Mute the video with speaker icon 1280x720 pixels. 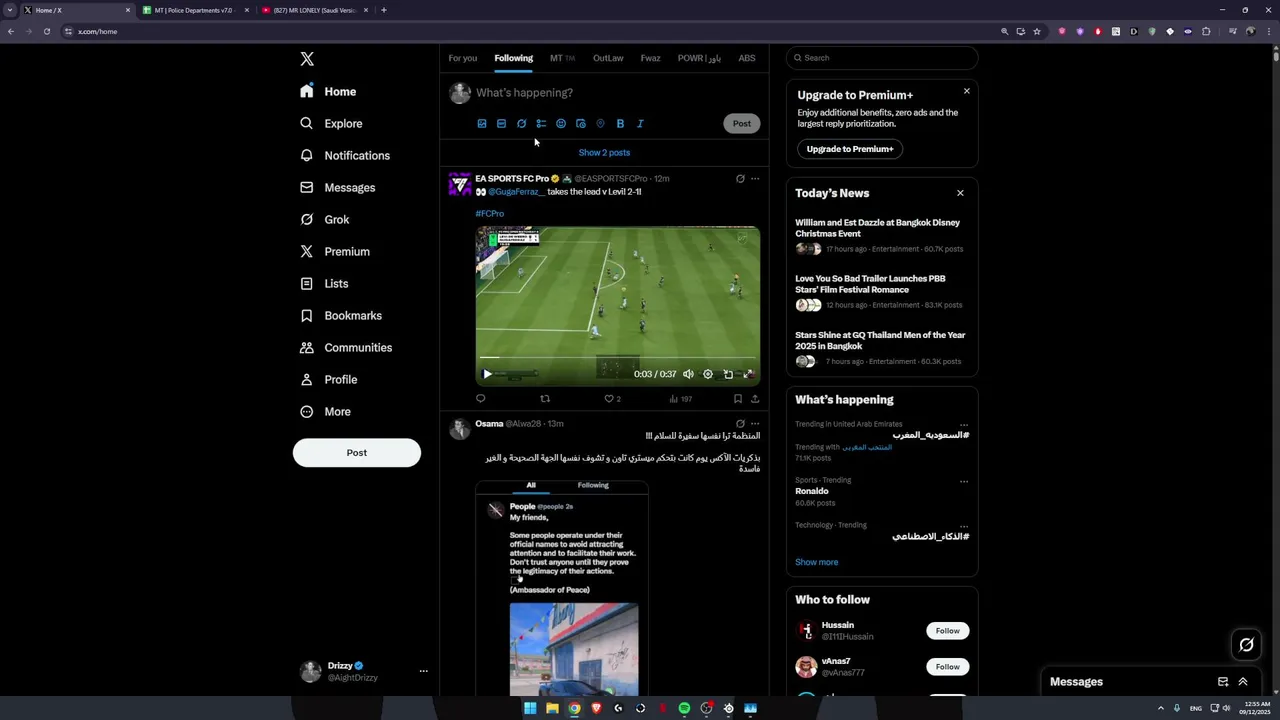click(688, 374)
